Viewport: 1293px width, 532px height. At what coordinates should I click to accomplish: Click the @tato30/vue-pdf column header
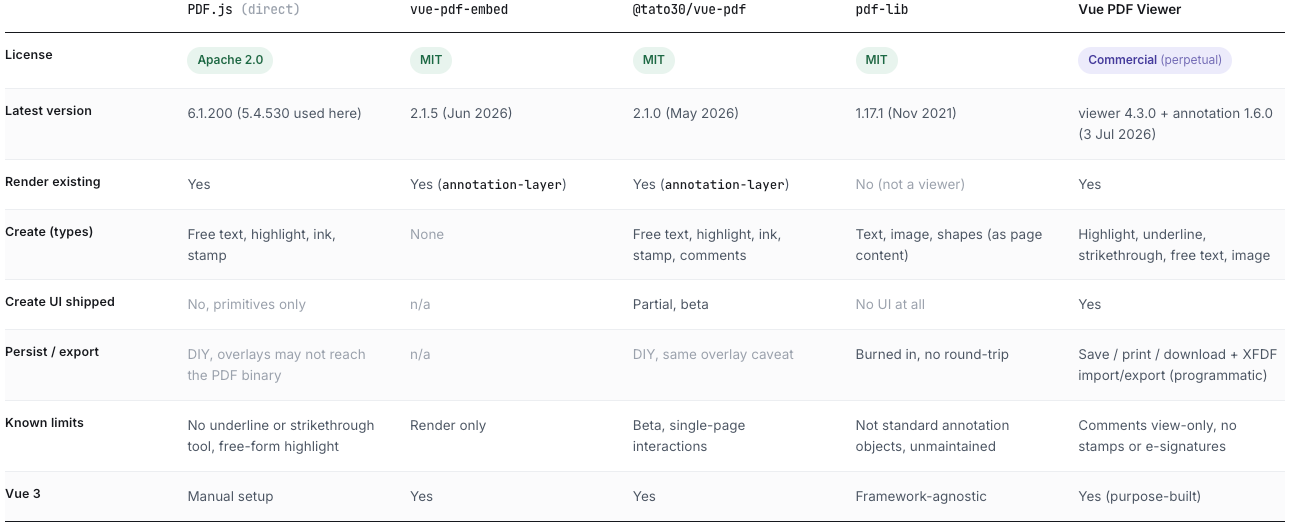tap(691, 9)
